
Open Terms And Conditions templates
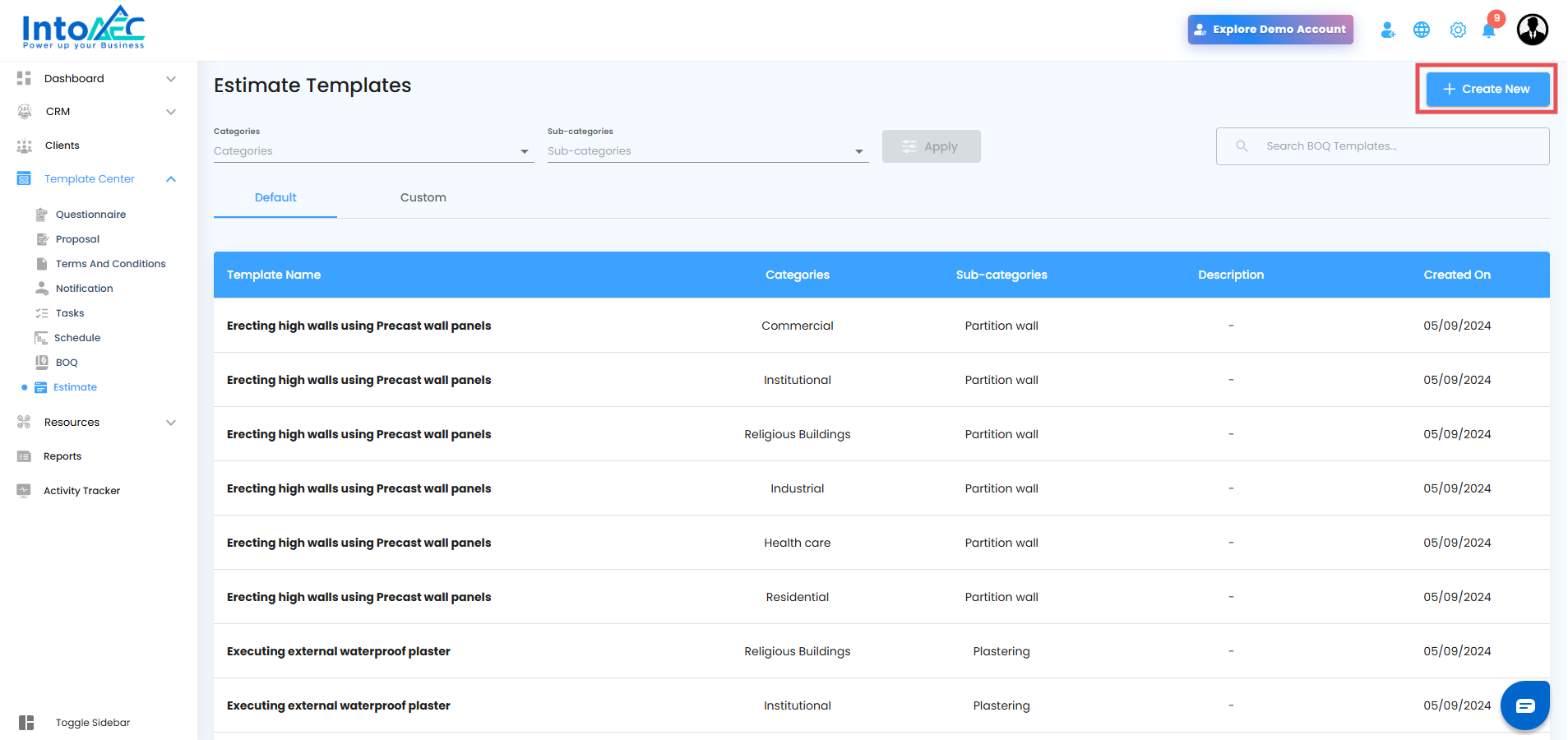pyautogui.click(x=111, y=264)
